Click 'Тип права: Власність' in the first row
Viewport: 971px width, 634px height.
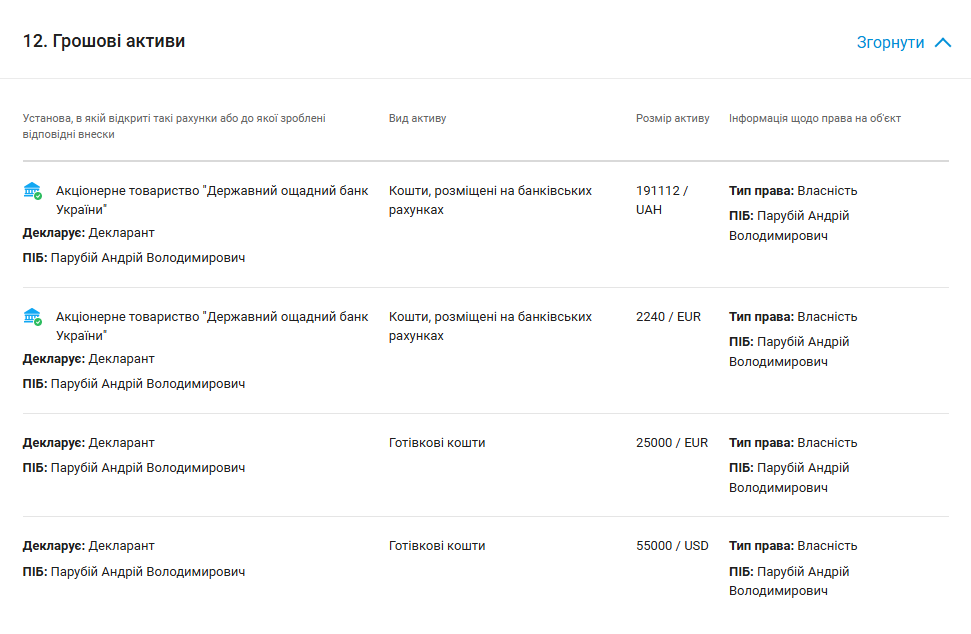pos(793,191)
